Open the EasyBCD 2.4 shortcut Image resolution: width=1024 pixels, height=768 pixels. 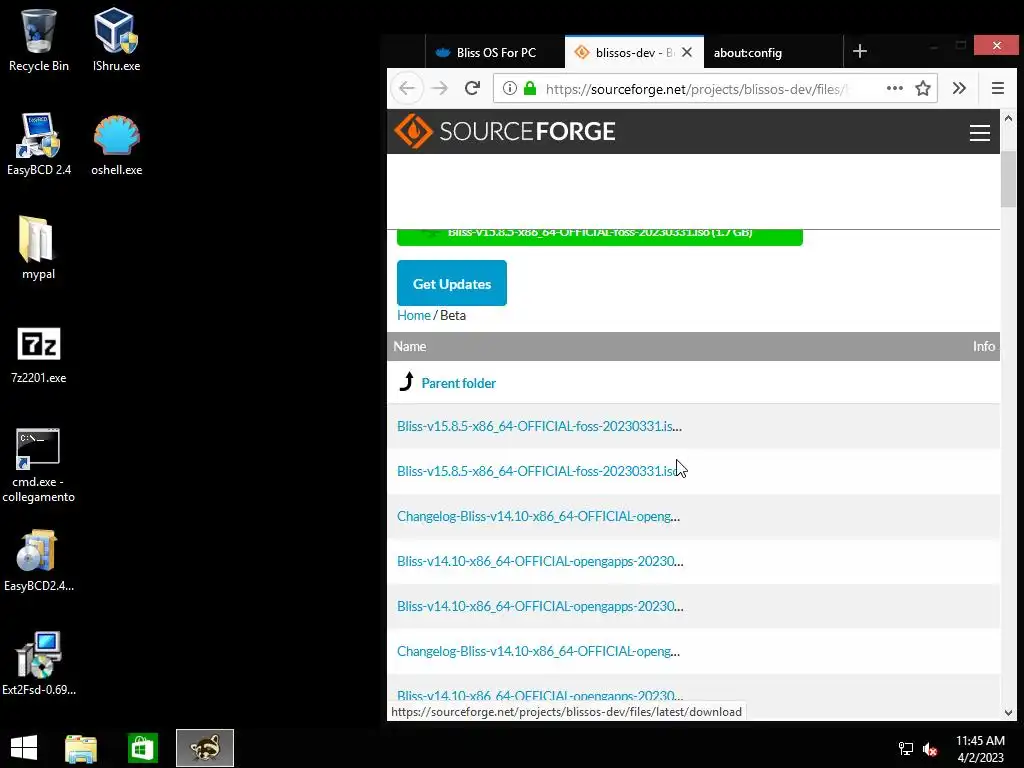(39, 144)
